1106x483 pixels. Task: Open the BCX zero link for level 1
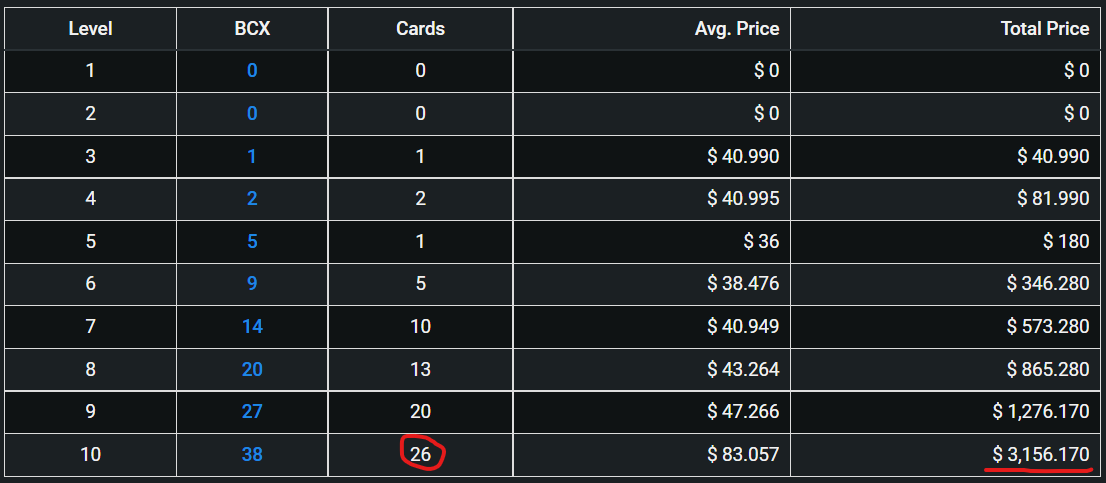(x=252, y=71)
